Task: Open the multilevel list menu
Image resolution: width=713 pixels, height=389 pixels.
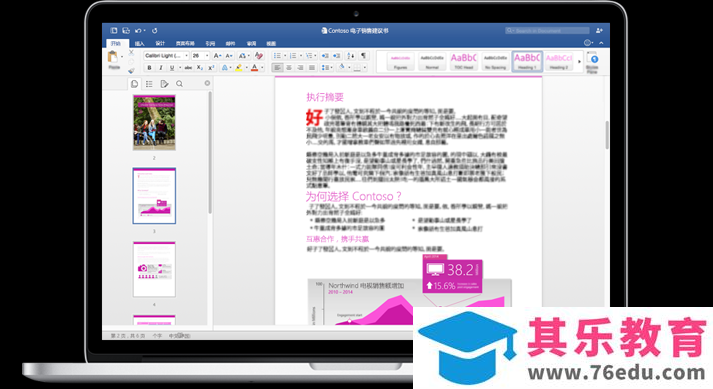Action: (x=310, y=56)
